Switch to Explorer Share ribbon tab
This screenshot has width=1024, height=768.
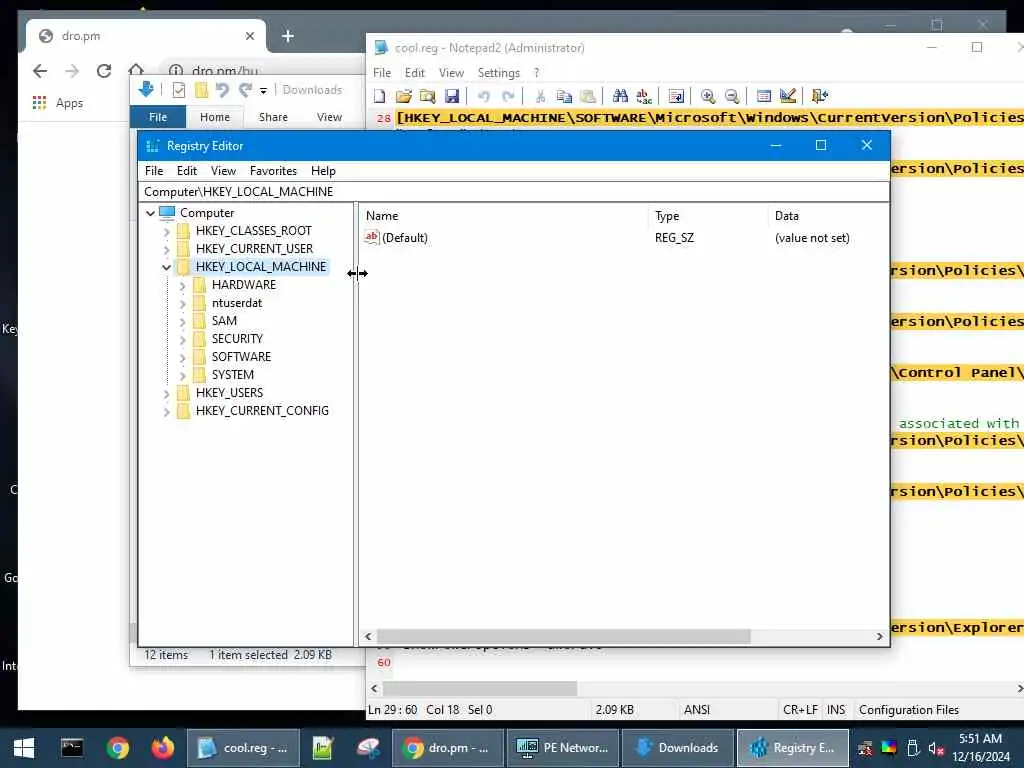(273, 117)
